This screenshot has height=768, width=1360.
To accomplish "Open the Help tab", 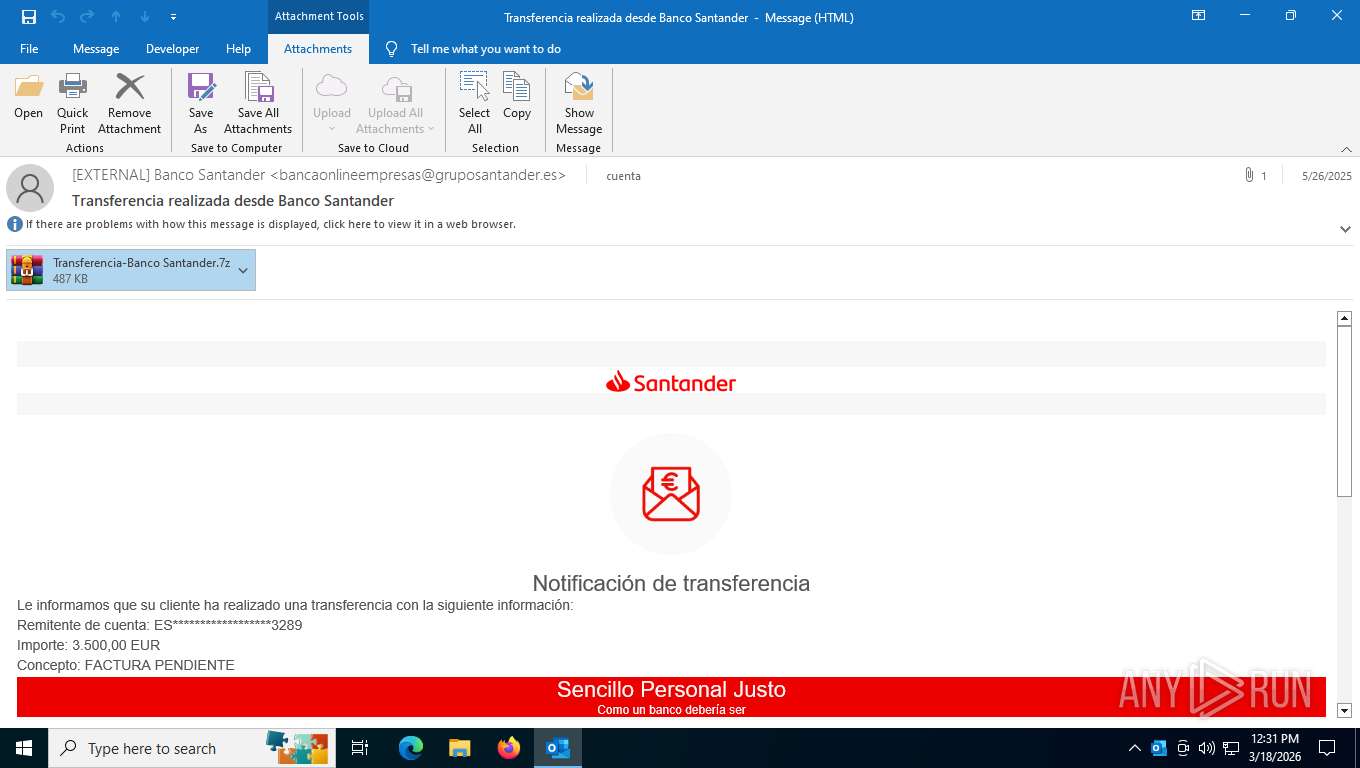I will 238,49.
